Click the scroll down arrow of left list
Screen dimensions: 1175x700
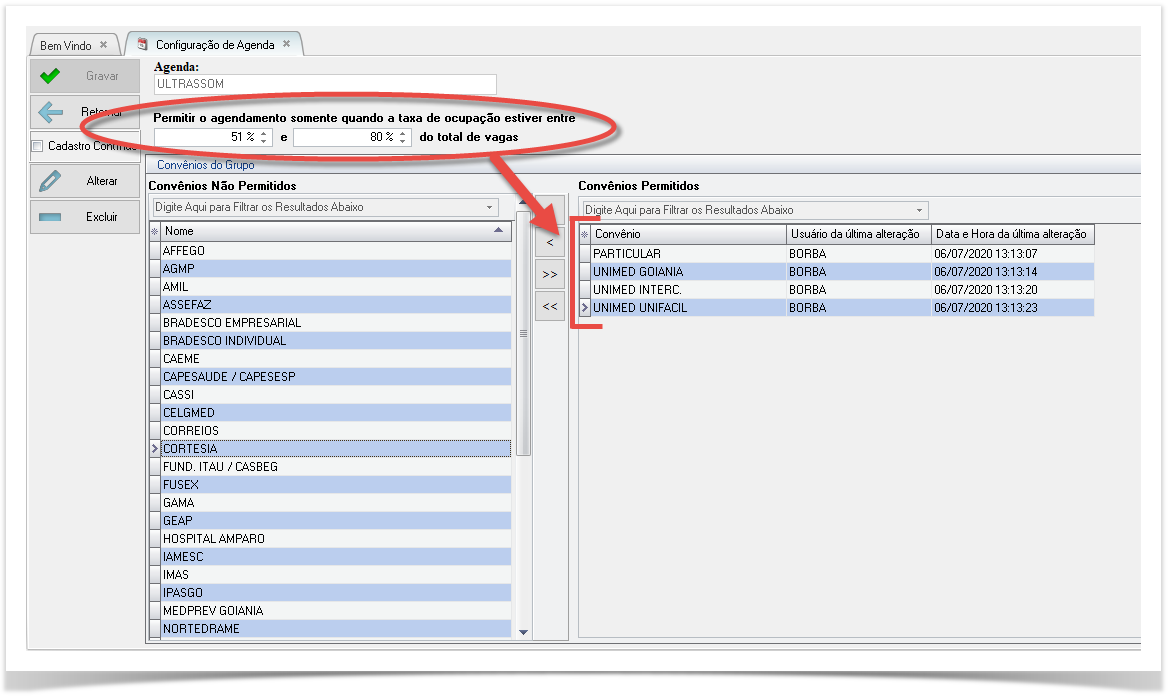click(523, 632)
